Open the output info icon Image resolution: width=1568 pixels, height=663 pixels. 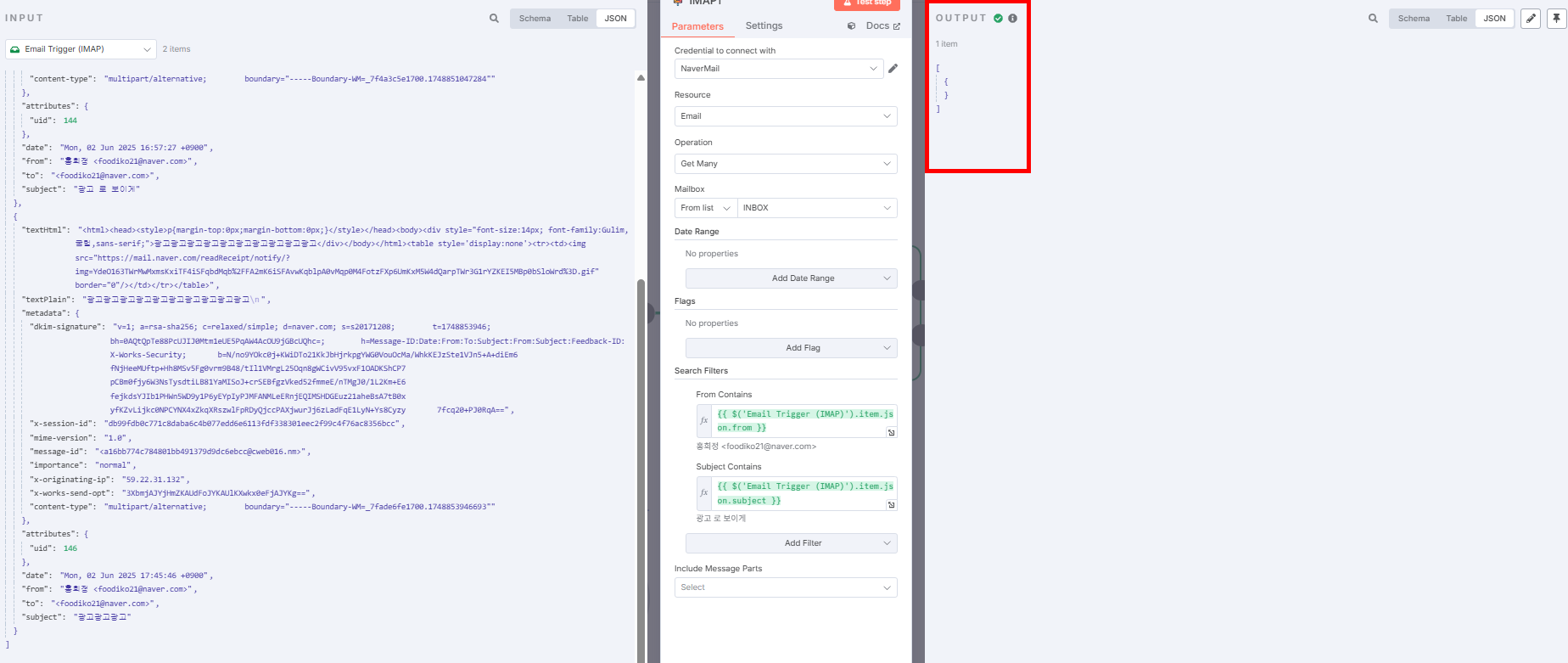1012,18
